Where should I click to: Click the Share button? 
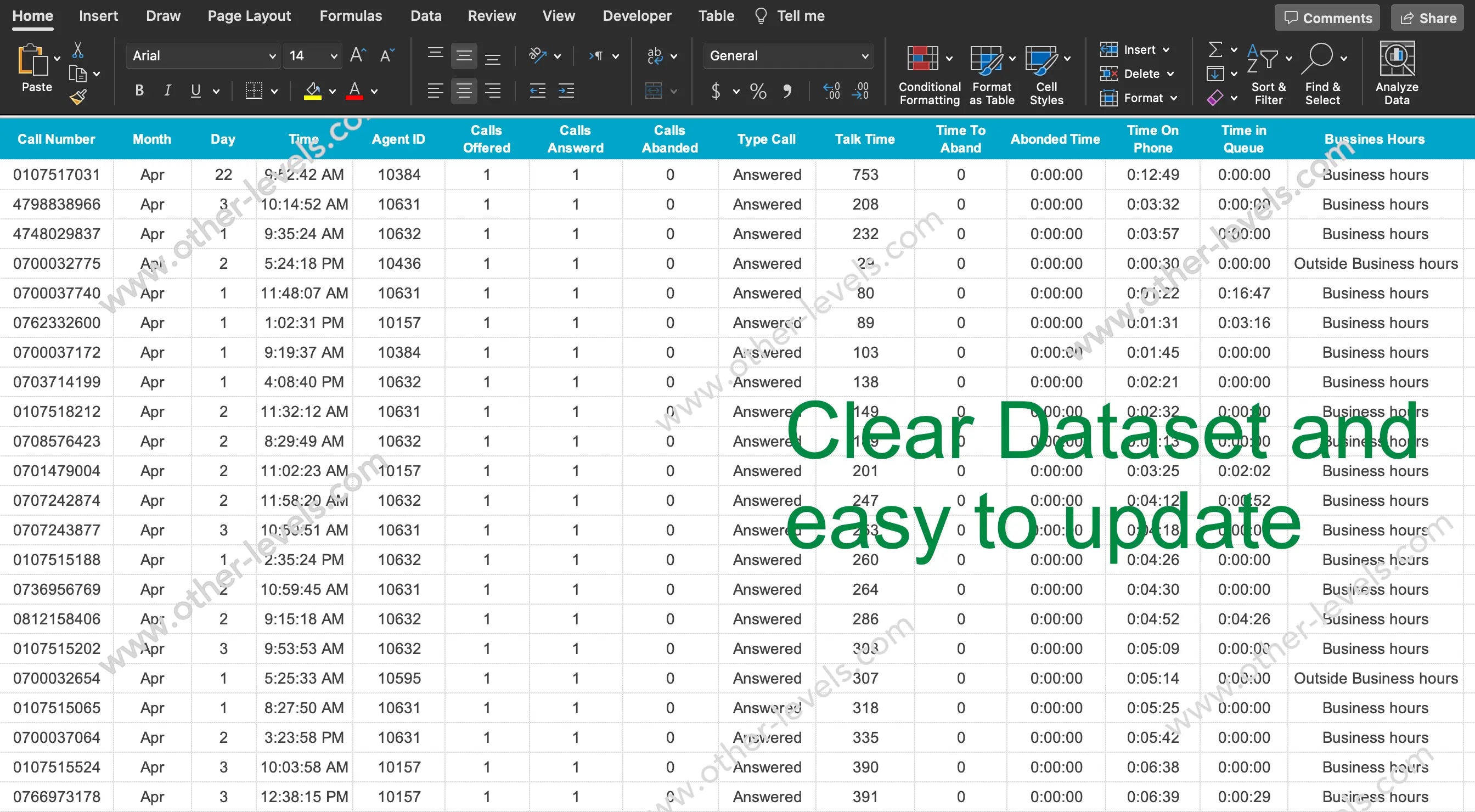pyautogui.click(x=1427, y=18)
